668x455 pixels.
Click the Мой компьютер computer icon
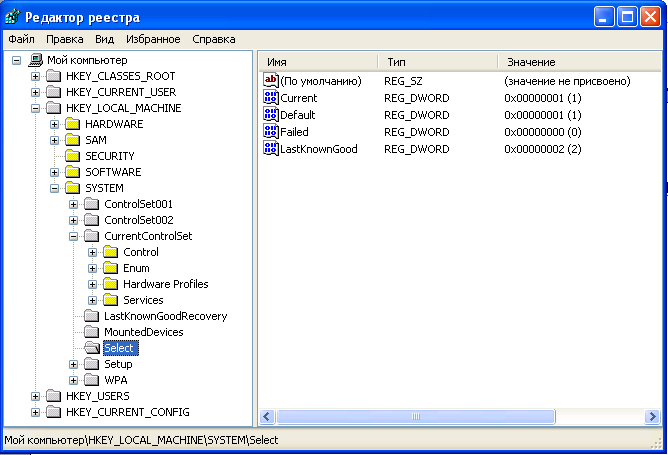click(x=36, y=60)
